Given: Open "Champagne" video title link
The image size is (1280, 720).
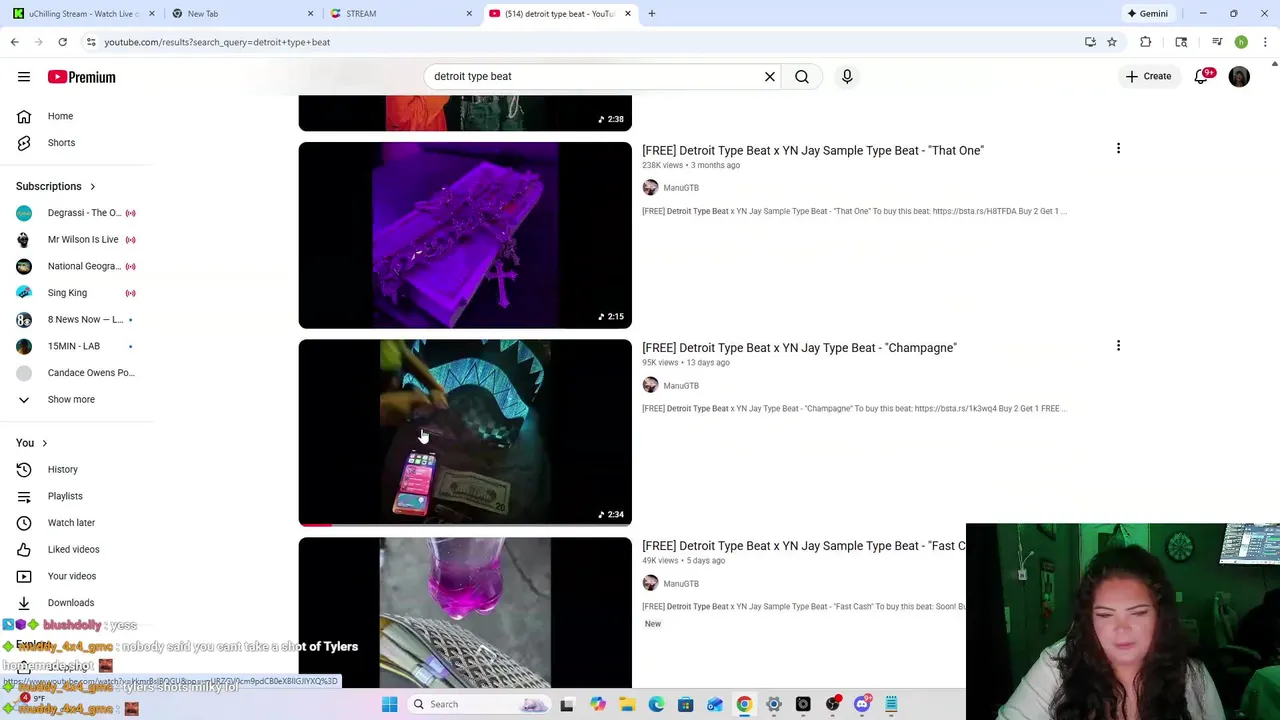Looking at the screenshot, I should tap(799, 348).
